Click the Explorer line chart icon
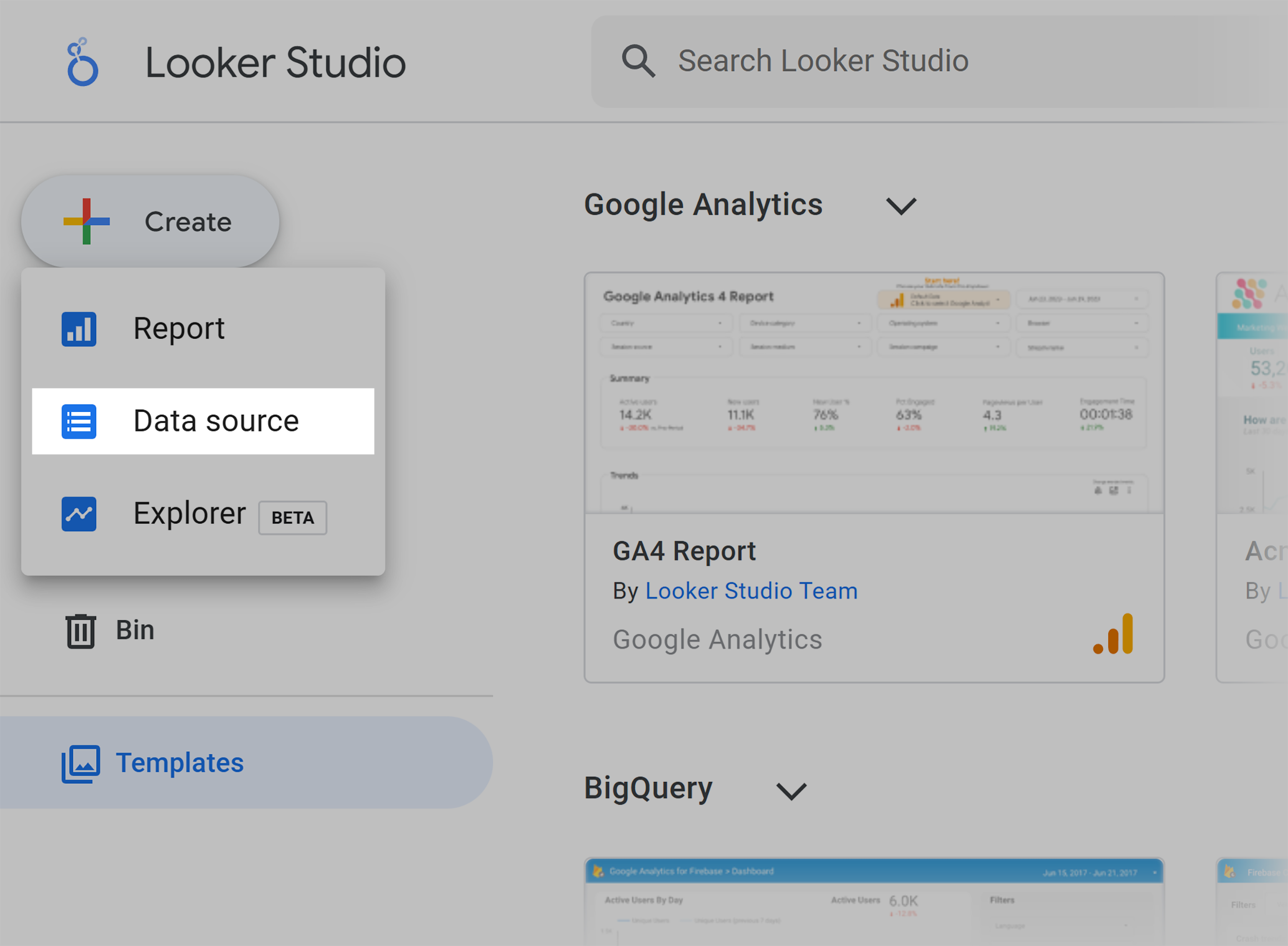Image resolution: width=1288 pixels, height=946 pixels. point(79,513)
